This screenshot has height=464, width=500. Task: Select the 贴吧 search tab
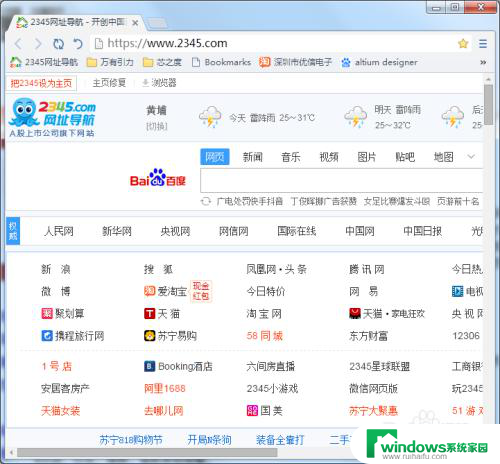pos(405,157)
